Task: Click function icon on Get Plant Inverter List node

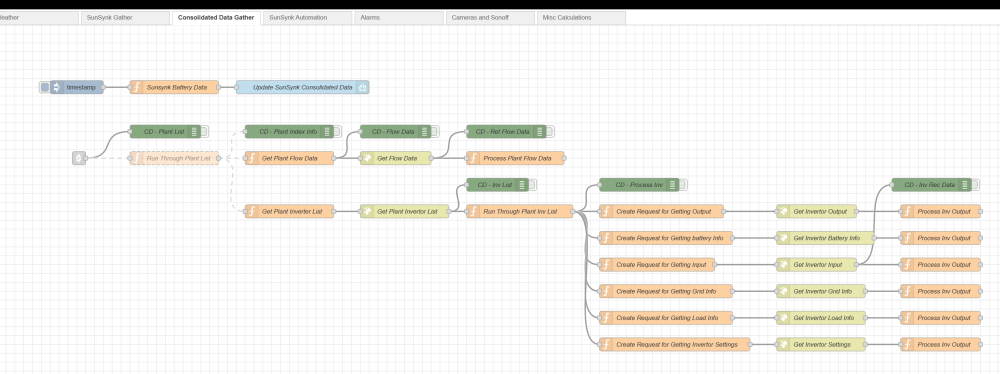Action: (x=251, y=211)
